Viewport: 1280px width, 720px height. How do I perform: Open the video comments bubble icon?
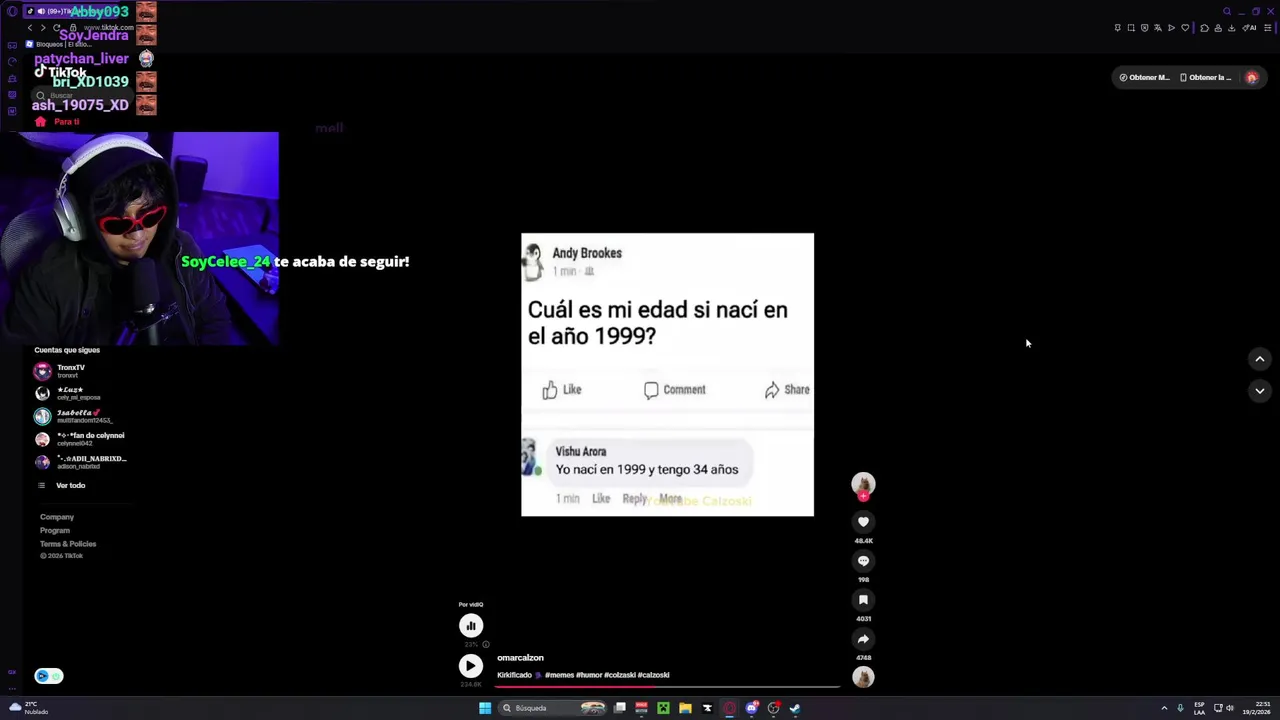tap(863, 561)
